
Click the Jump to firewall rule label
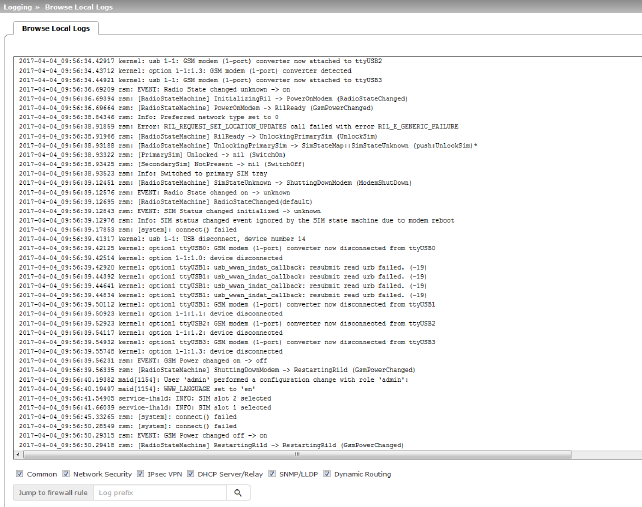pos(53,493)
